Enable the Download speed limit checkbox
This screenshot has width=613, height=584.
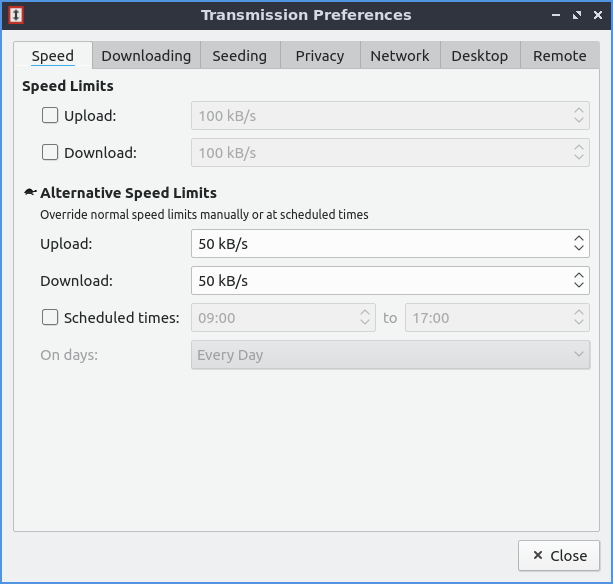[x=50, y=153]
